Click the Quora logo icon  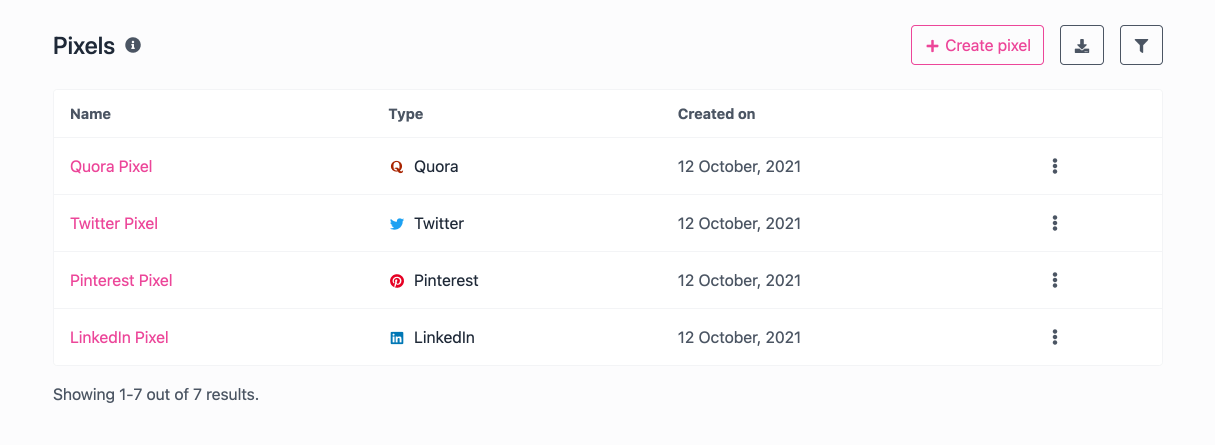click(397, 167)
